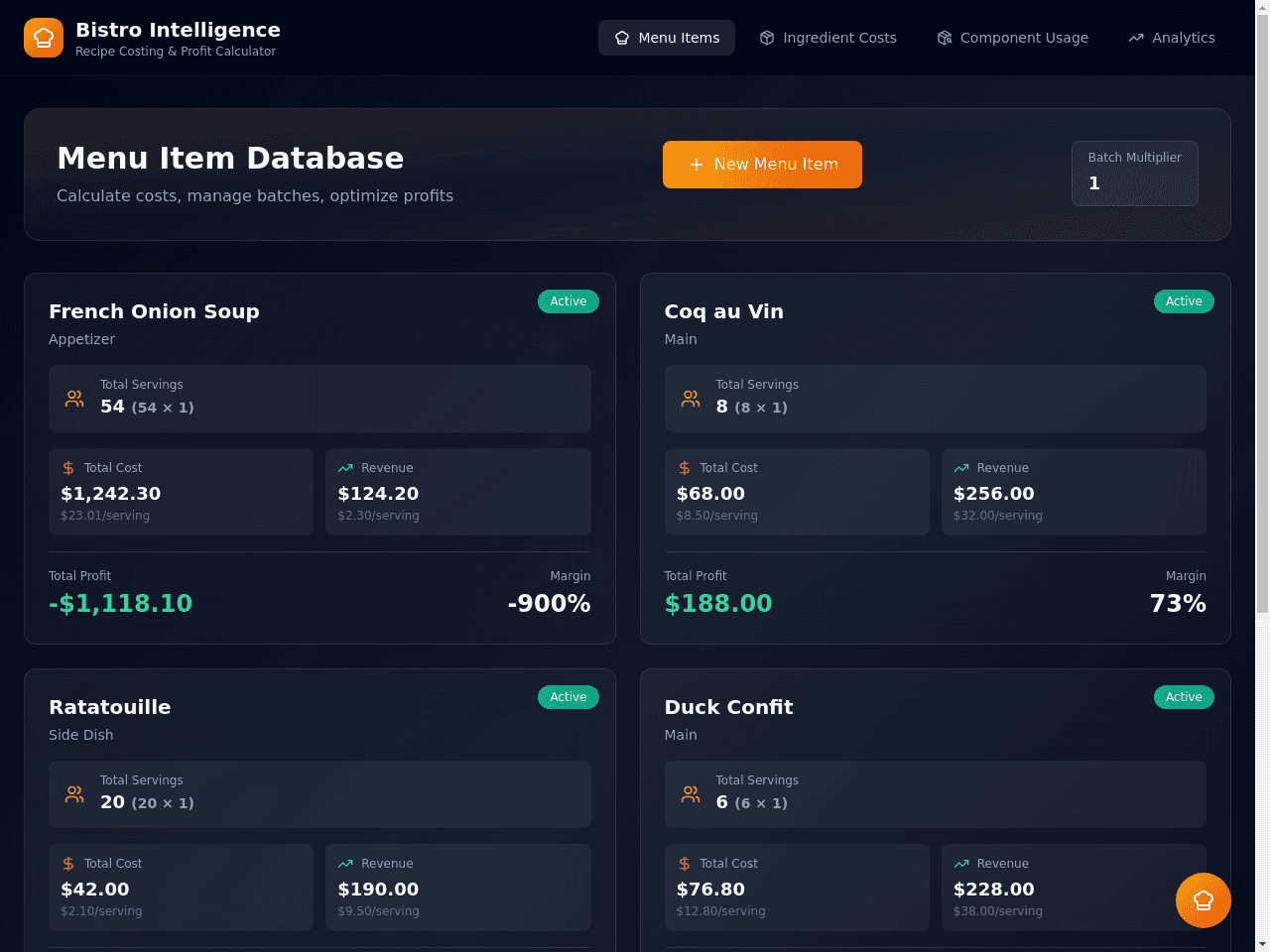The width and height of the screenshot is (1270, 952).
Task: Open the Analytics tab
Action: click(1172, 38)
